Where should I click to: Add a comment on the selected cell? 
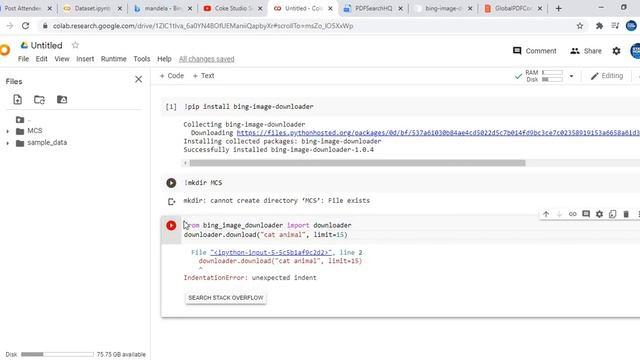click(x=586, y=214)
